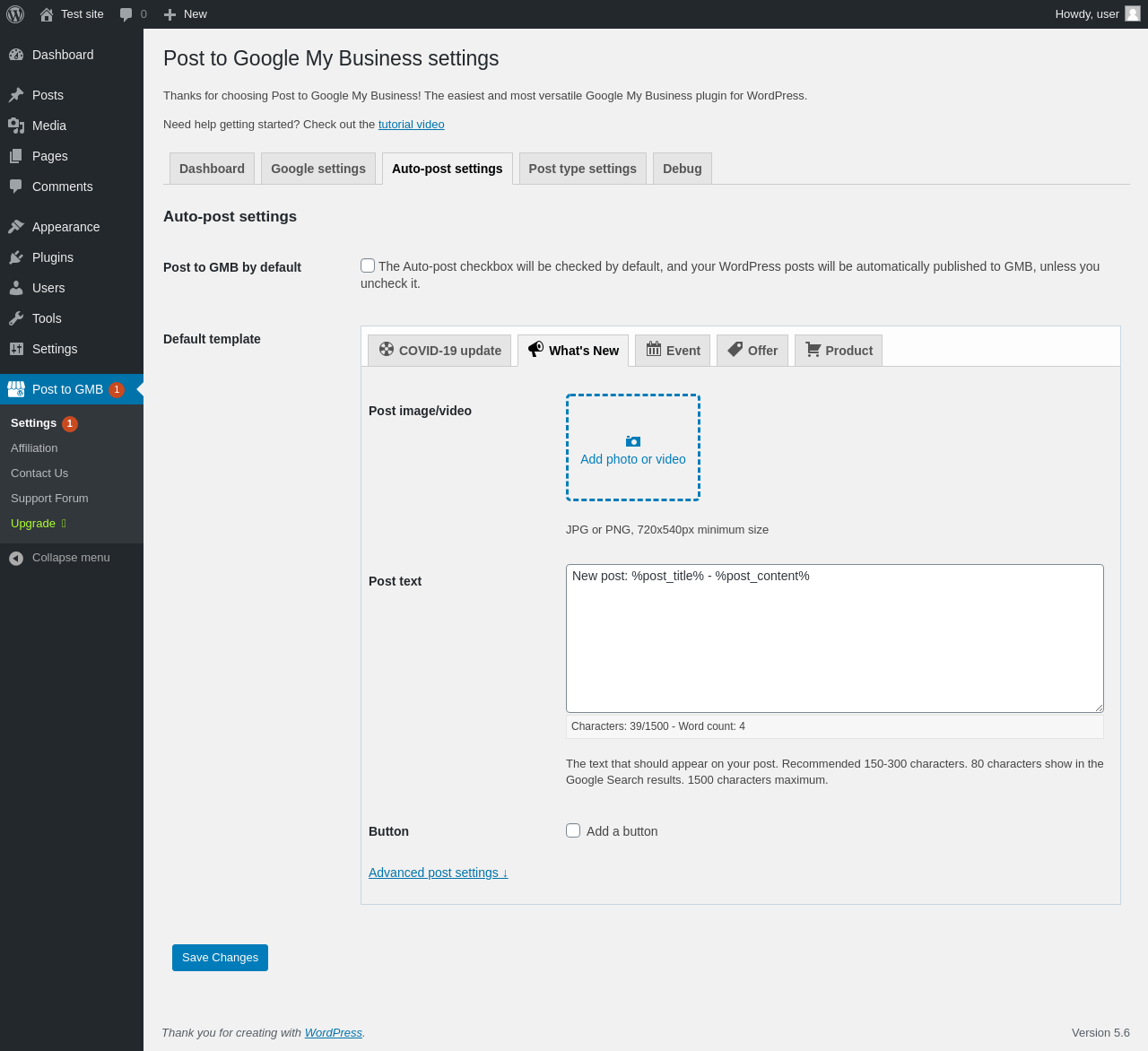The height and width of the screenshot is (1051, 1148).
Task: Click the WordPress logo icon
Action: (x=15, y=14)
